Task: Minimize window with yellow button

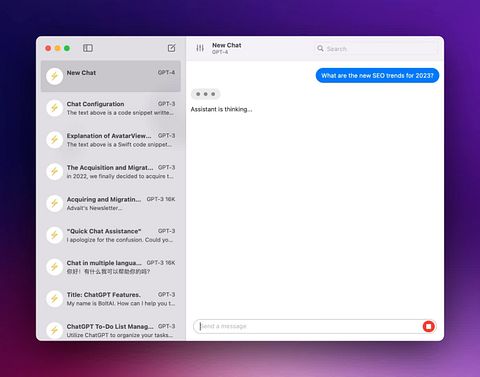Action: (57, 48)
